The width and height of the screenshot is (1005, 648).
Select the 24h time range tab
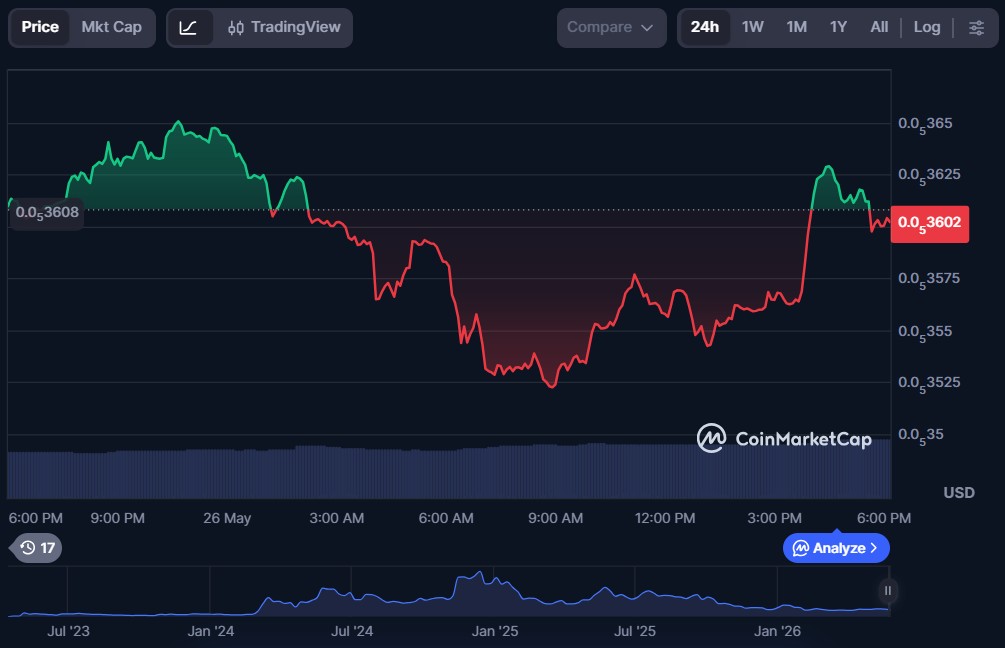coord(704,28)
